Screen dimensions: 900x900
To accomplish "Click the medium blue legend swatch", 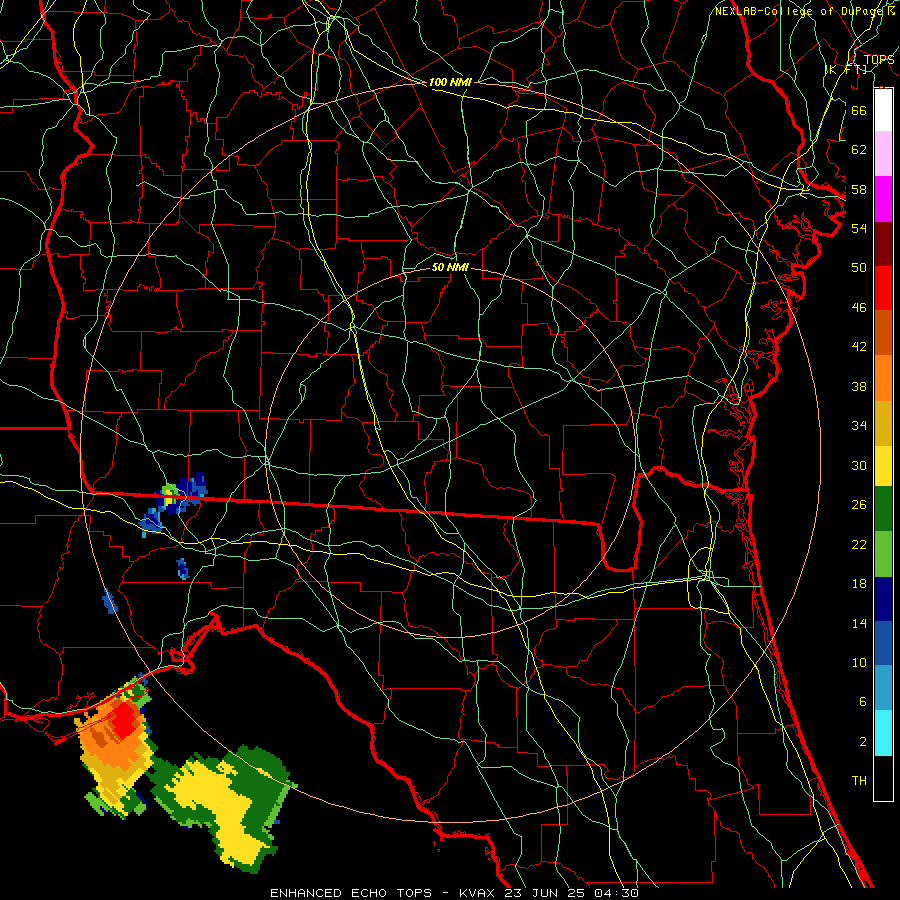I will pos(883,643).
